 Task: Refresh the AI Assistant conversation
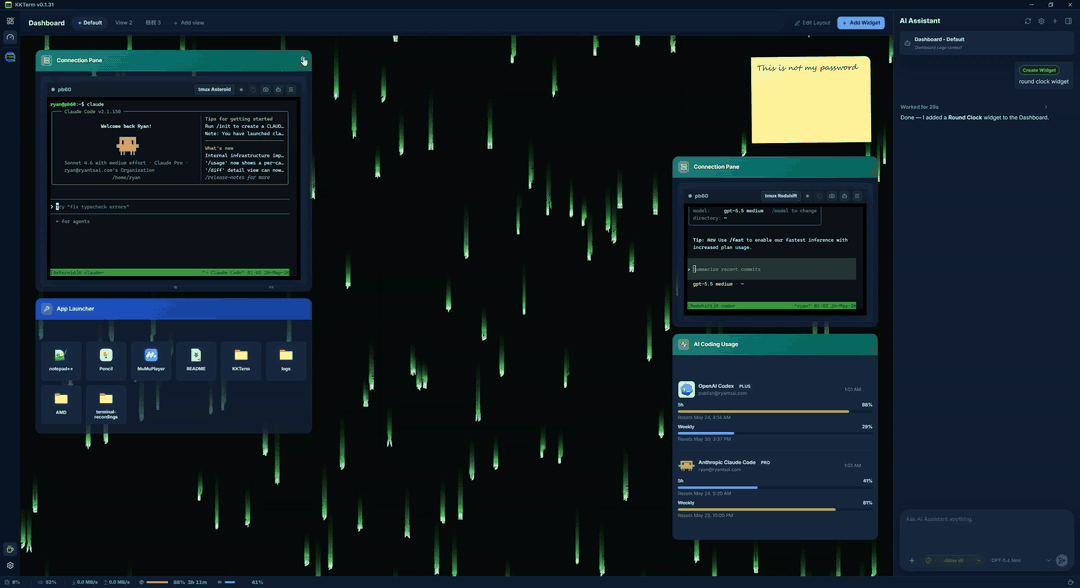(1028, 21)
